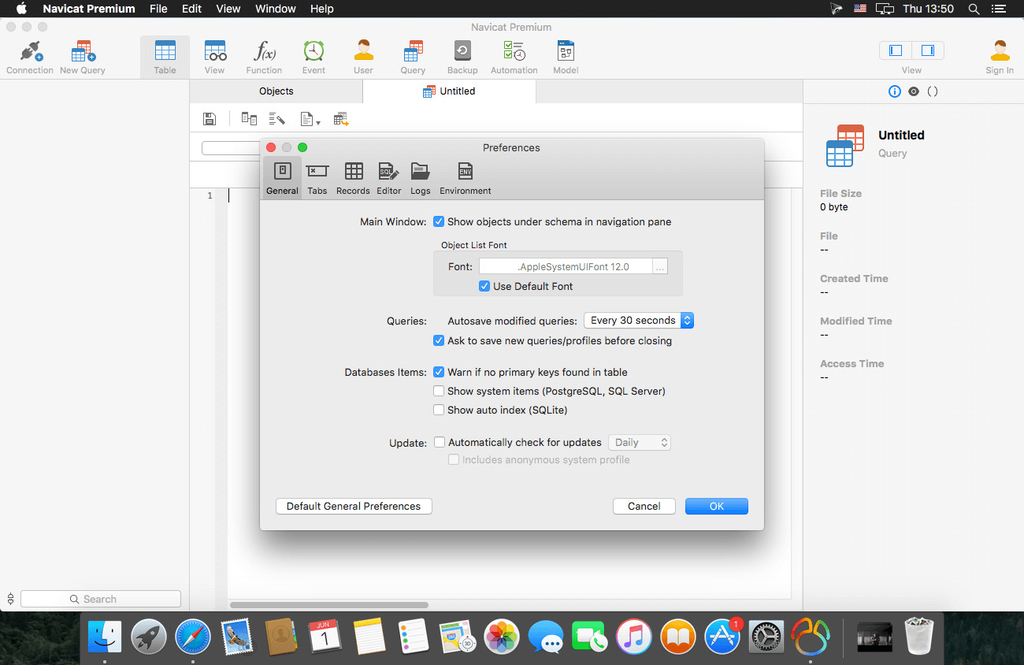This screenshot has height=665, width=1024.
Task: Switch to Editor preferences pane
Action: [x=389, y=178]
